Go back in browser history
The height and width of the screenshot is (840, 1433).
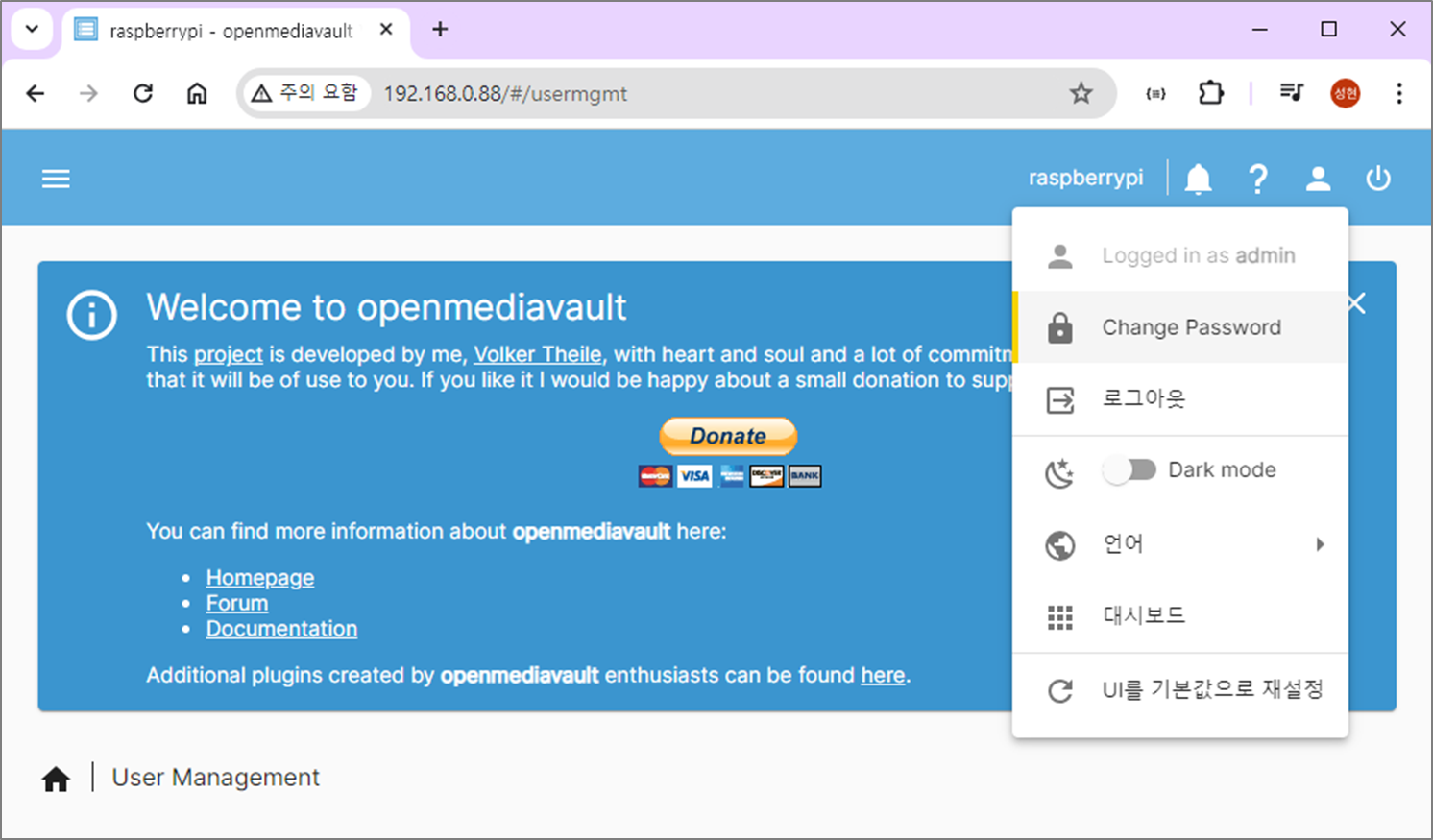click(x=36, y=93)
